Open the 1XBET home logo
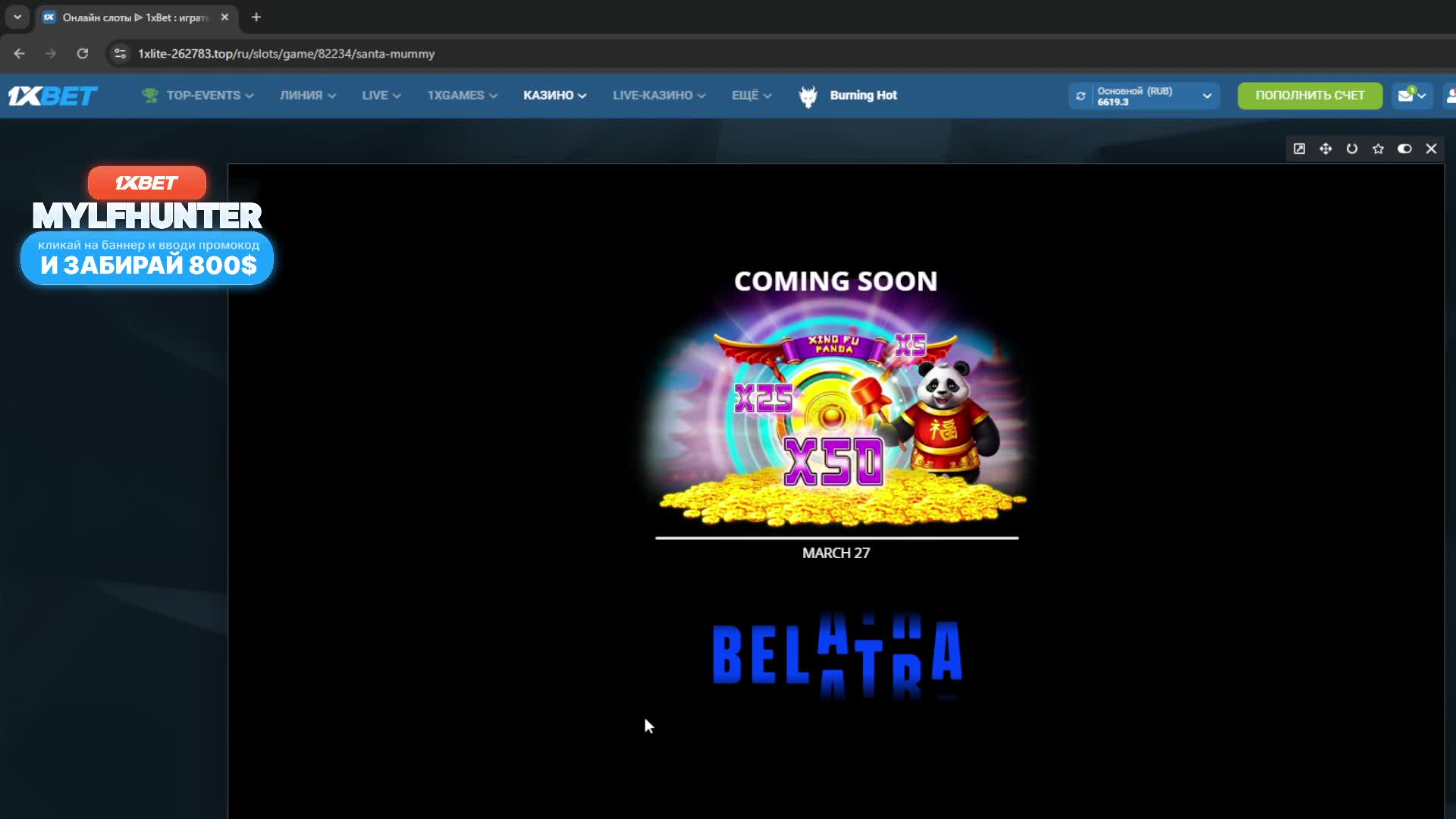The image size is (1456, 819). point(52,96)
